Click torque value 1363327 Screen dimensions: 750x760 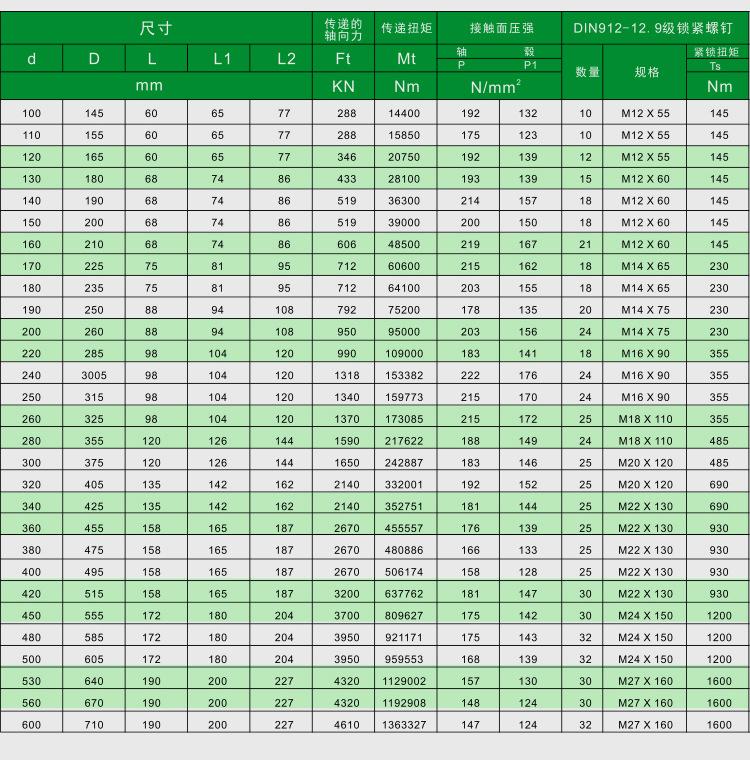404,725
